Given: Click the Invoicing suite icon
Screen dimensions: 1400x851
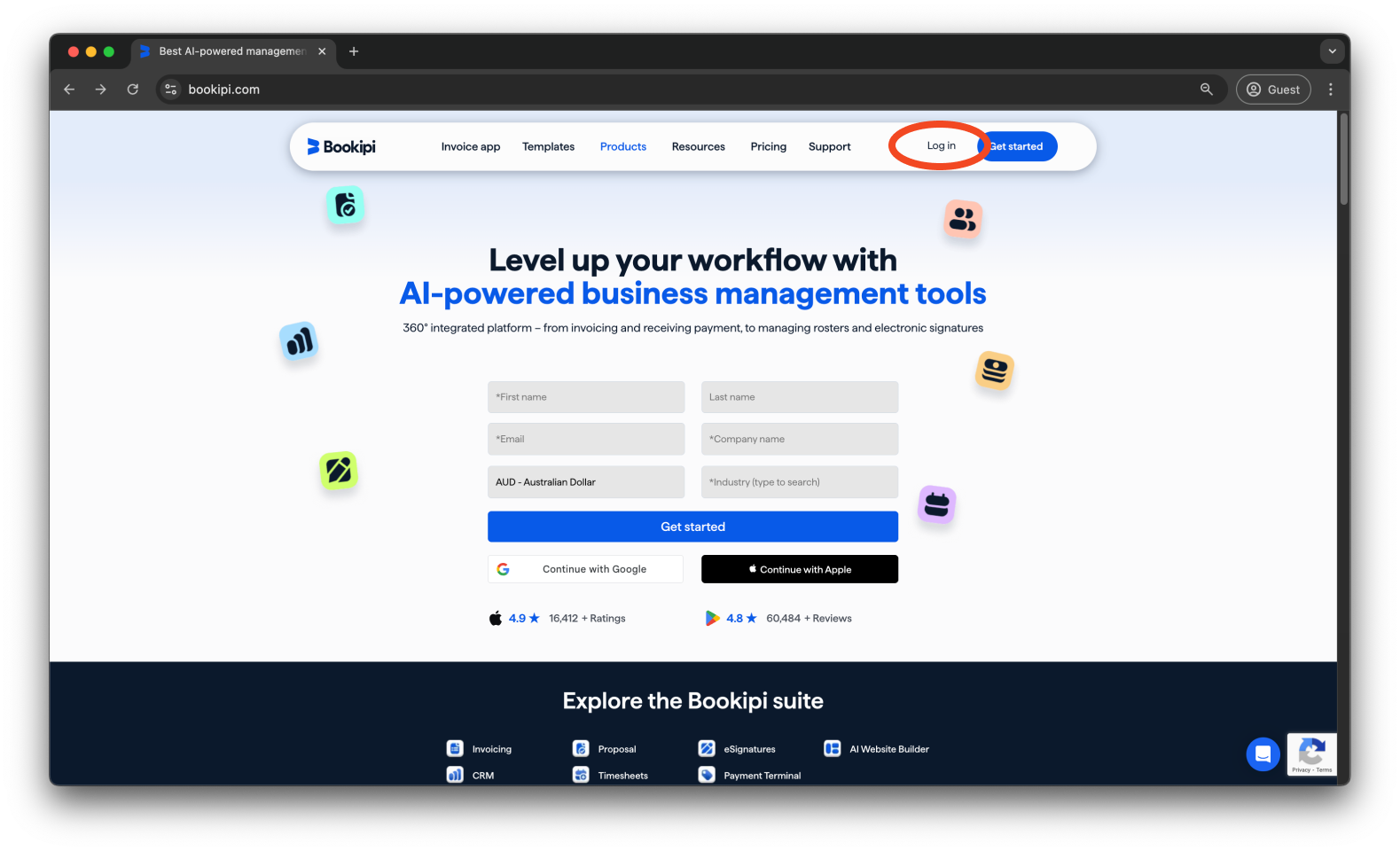Looking at the screenshot, I should click(455, 749).
